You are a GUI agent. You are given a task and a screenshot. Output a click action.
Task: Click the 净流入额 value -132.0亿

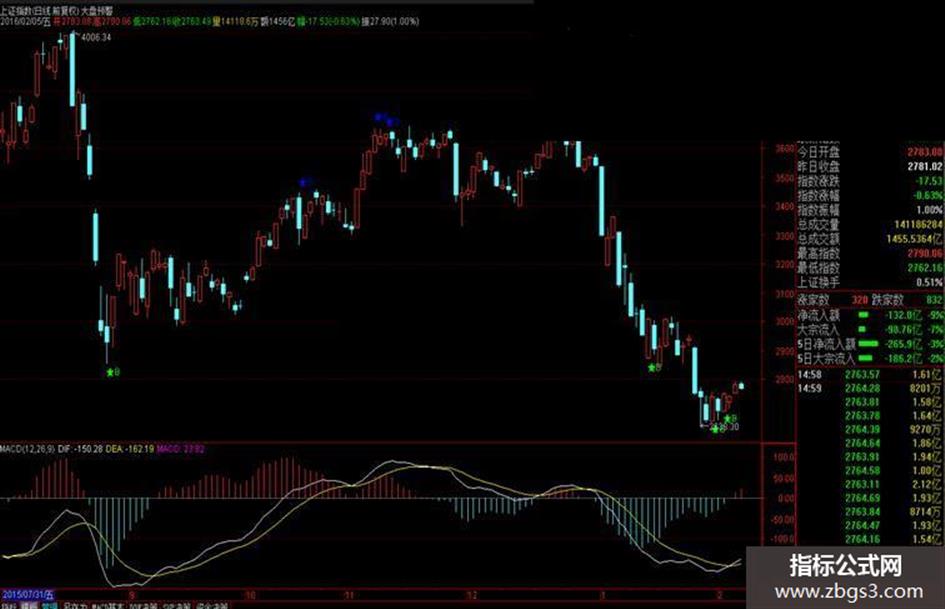click(x=903, y=315)
